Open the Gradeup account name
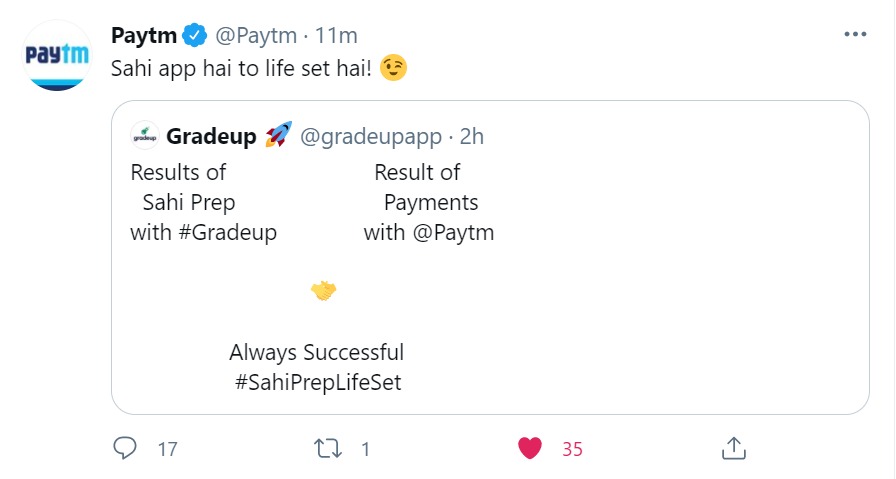This screenshot has height=479, width=896. (212, 135)
